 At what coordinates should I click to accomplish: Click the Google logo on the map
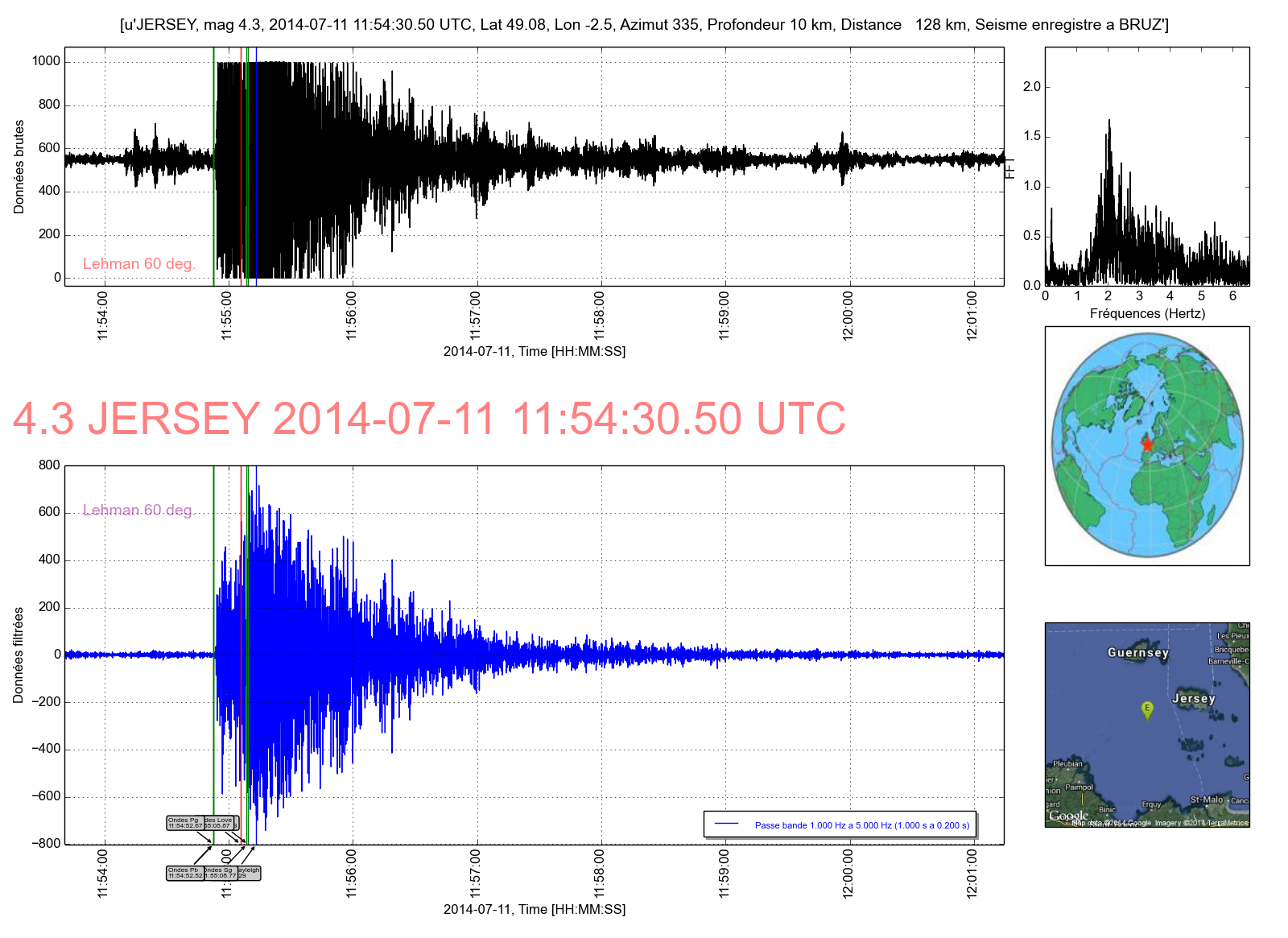coord(1067,816)
